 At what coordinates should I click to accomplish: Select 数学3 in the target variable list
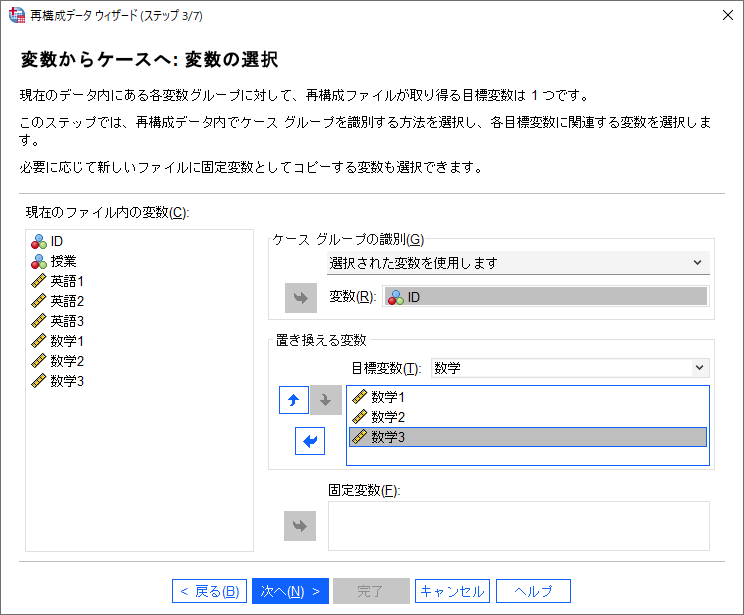(389, 437)
